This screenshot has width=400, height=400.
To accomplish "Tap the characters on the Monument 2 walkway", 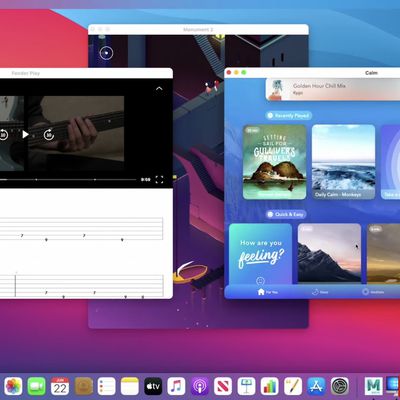I will click(212, 87).
